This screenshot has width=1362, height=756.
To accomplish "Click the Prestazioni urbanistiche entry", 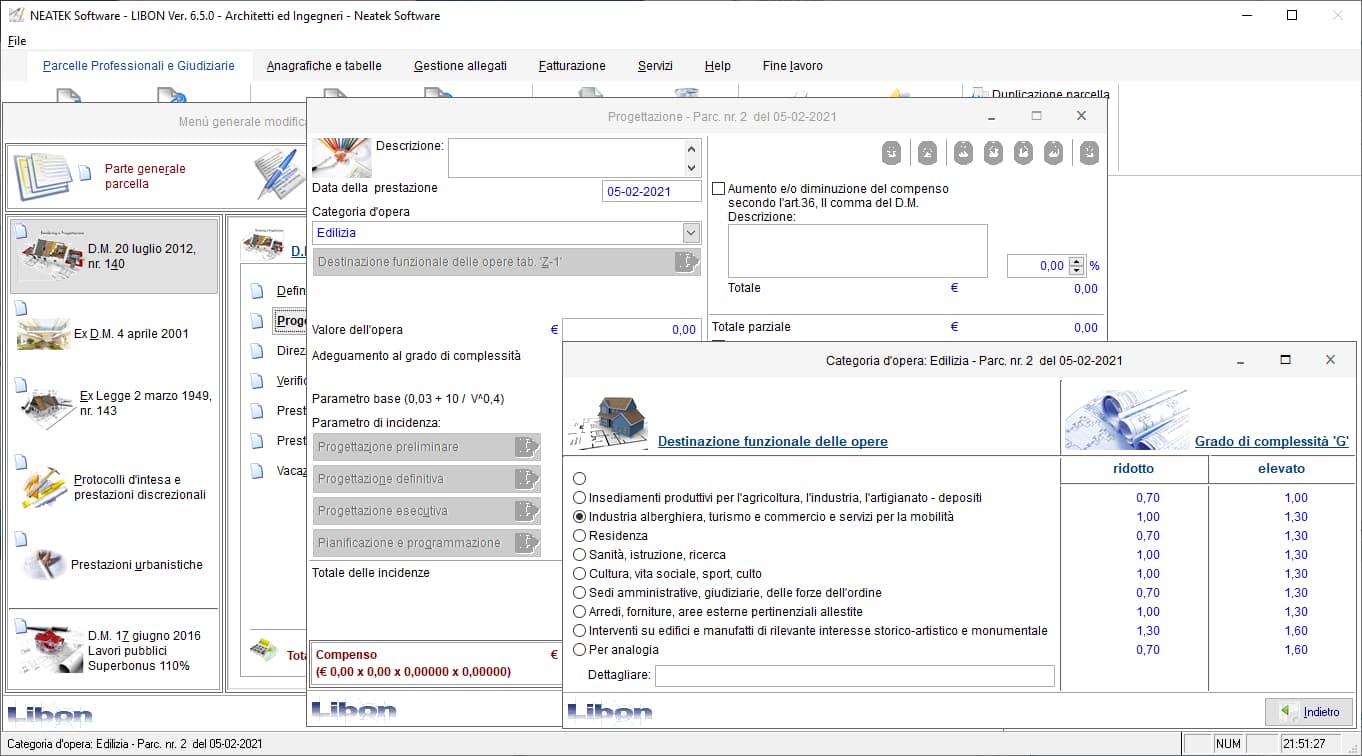I will (137, 565).
